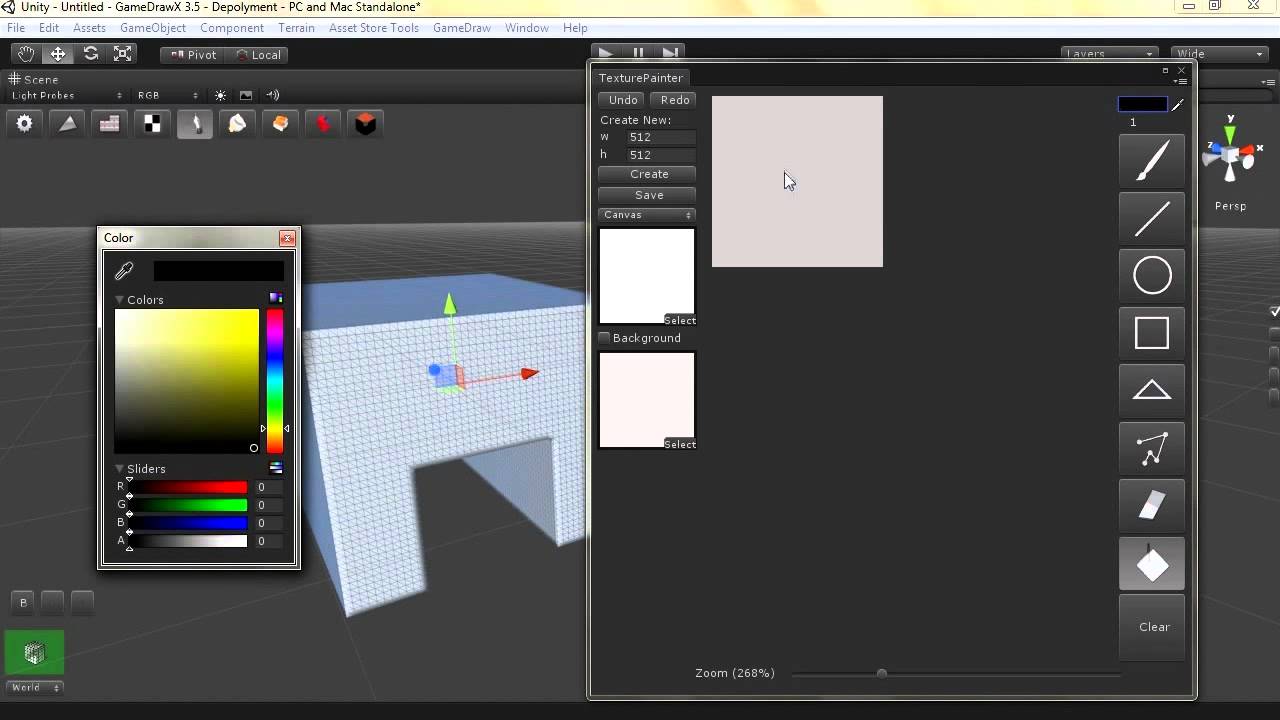Click the black-and-white checker tool

click(x=152, y=123)
